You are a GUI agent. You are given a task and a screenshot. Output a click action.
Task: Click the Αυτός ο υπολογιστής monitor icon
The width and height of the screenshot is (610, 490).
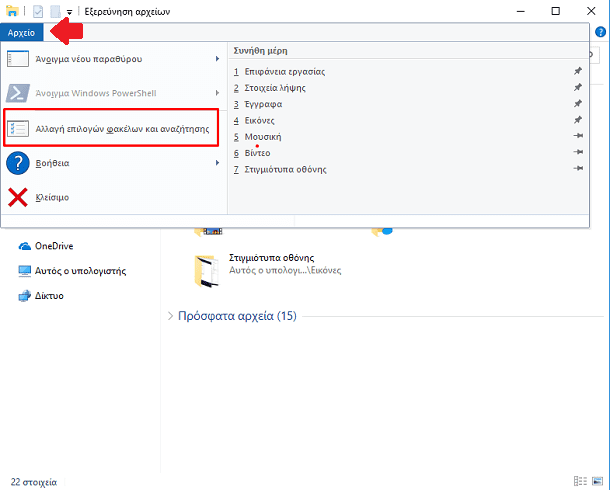pyautogui.click(x=25, y=271)
